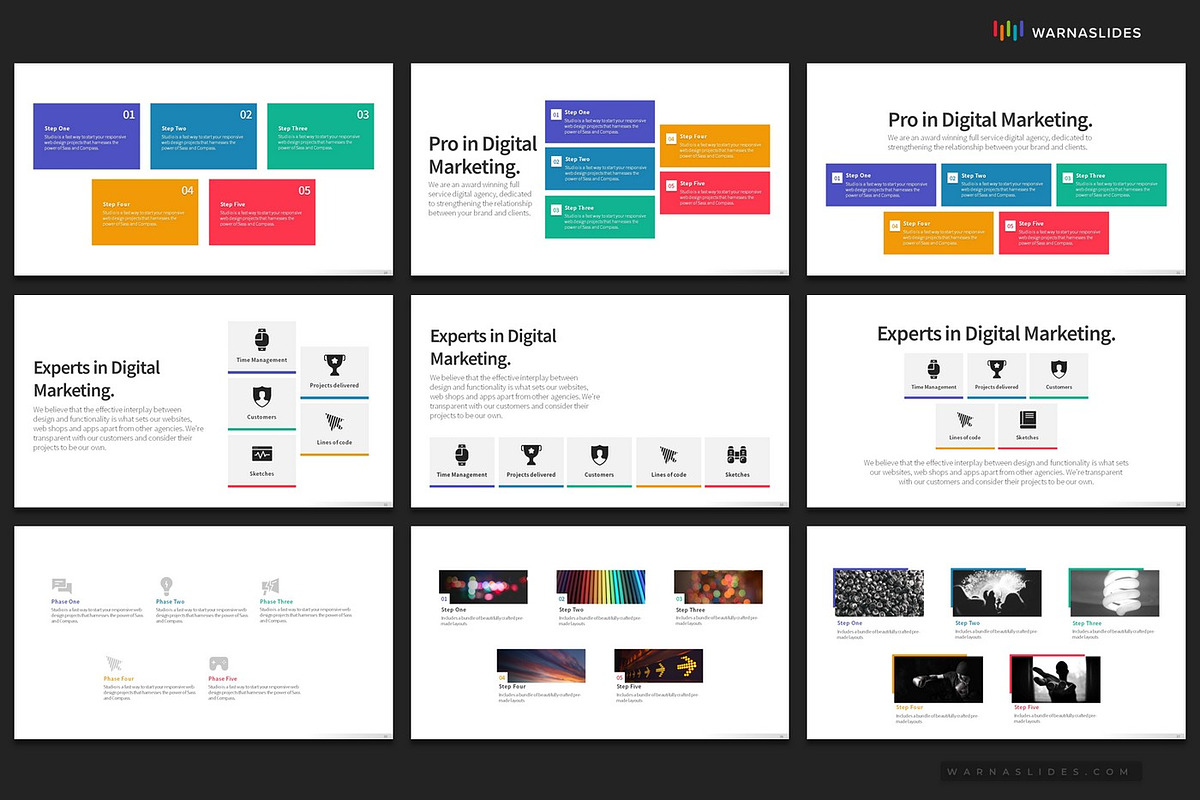Open the bokeh lights photo above Step One
This screenshot has width=1200, height=800.
483,587
